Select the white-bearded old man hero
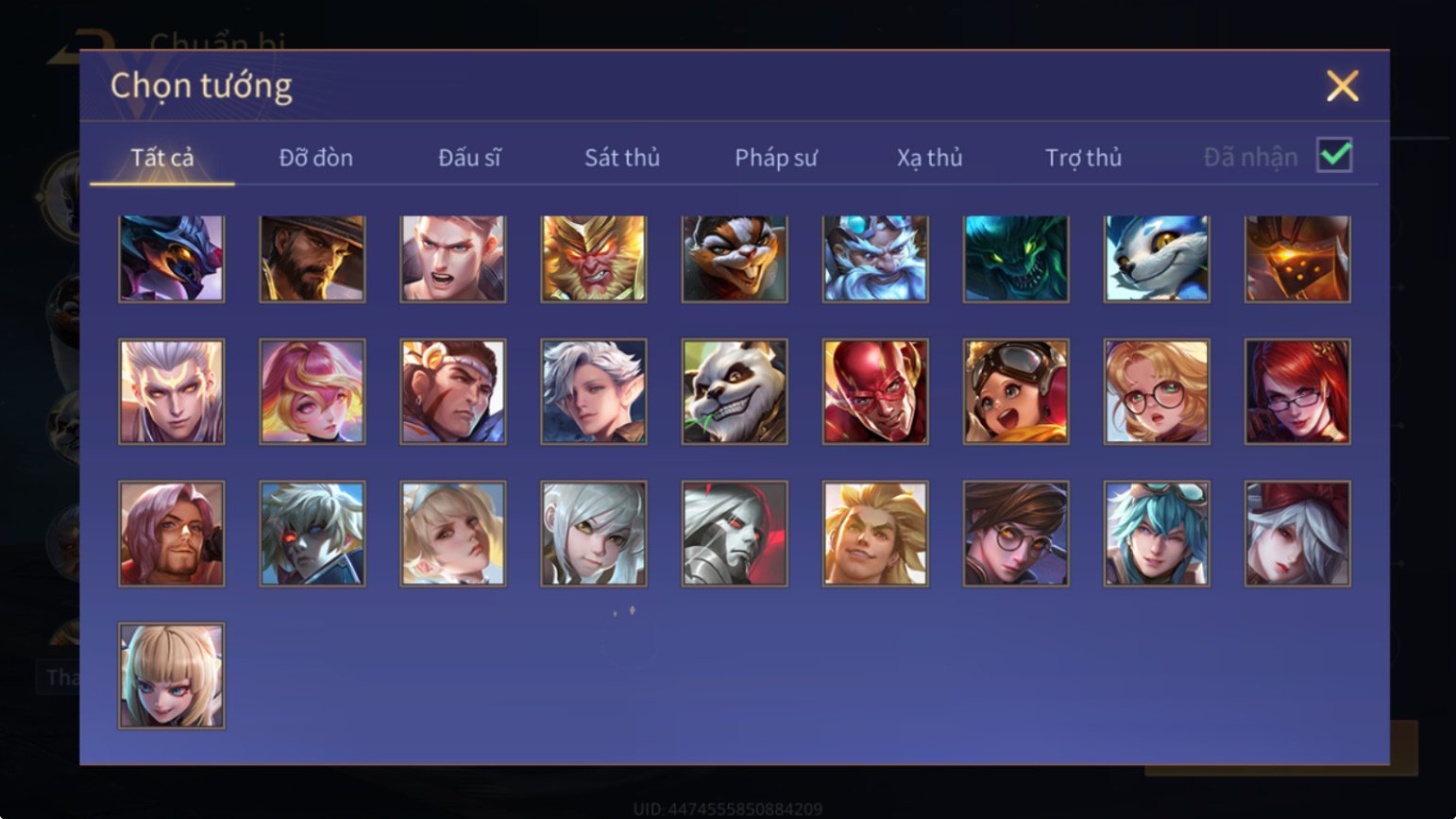Image resolution: width=1456 pixels, height=819 pixels. [x=875, y=259]
